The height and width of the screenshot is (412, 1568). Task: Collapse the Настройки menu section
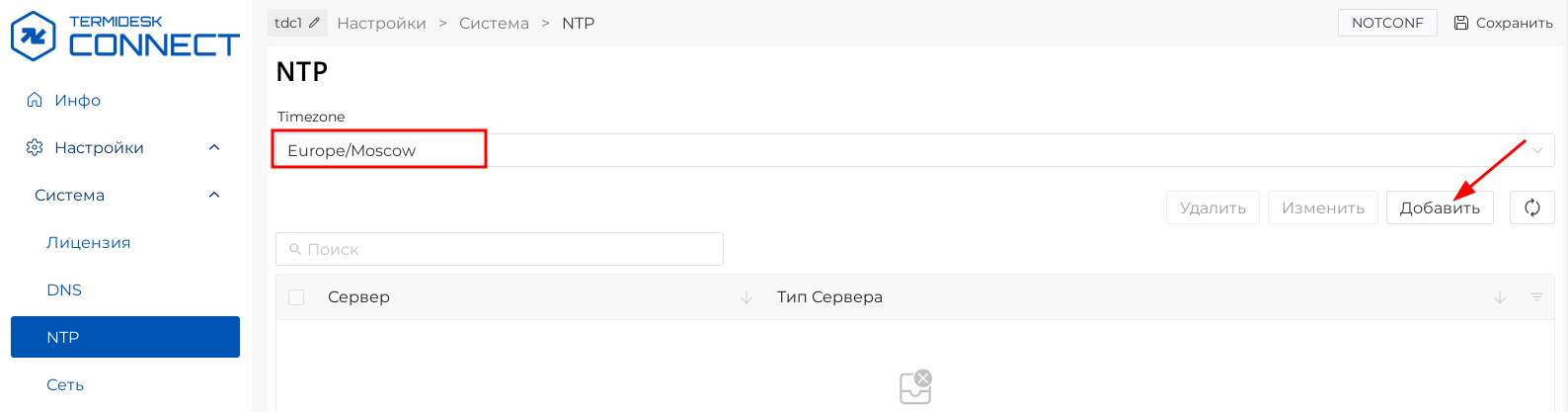tap(214, 148)
